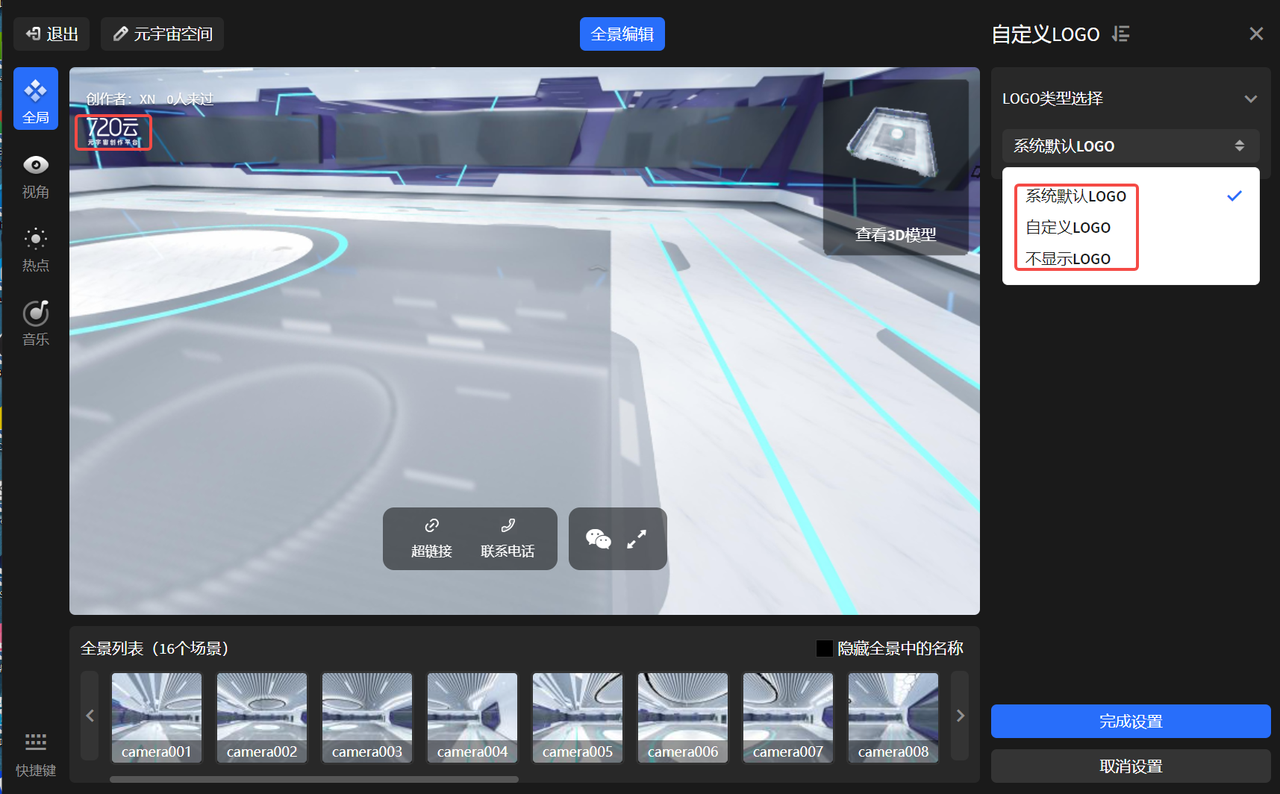Collapse the LOGO类型选择 section chevron

(x=1250, y=99)
